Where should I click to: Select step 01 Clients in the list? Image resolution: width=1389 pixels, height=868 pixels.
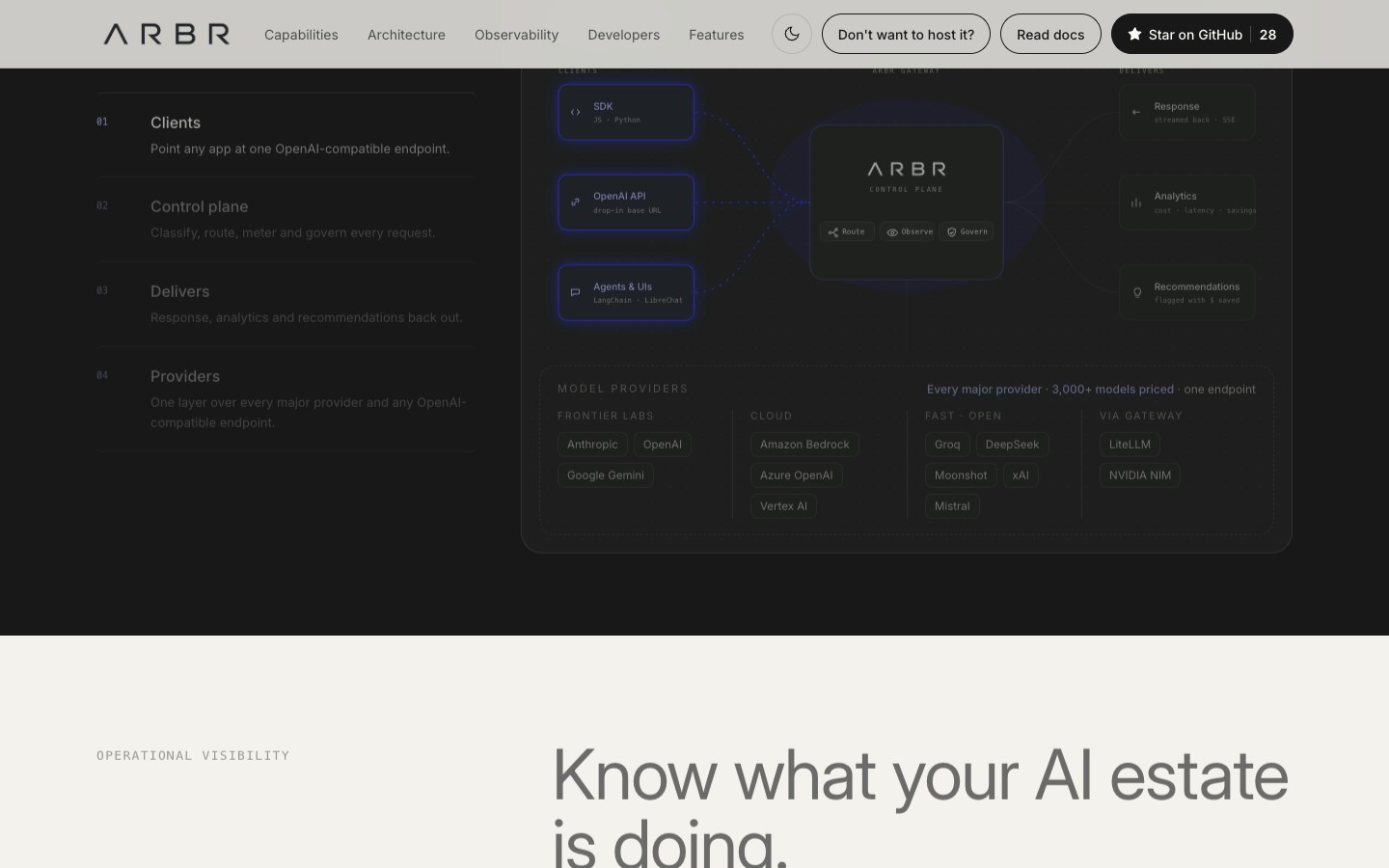(286, 135)
